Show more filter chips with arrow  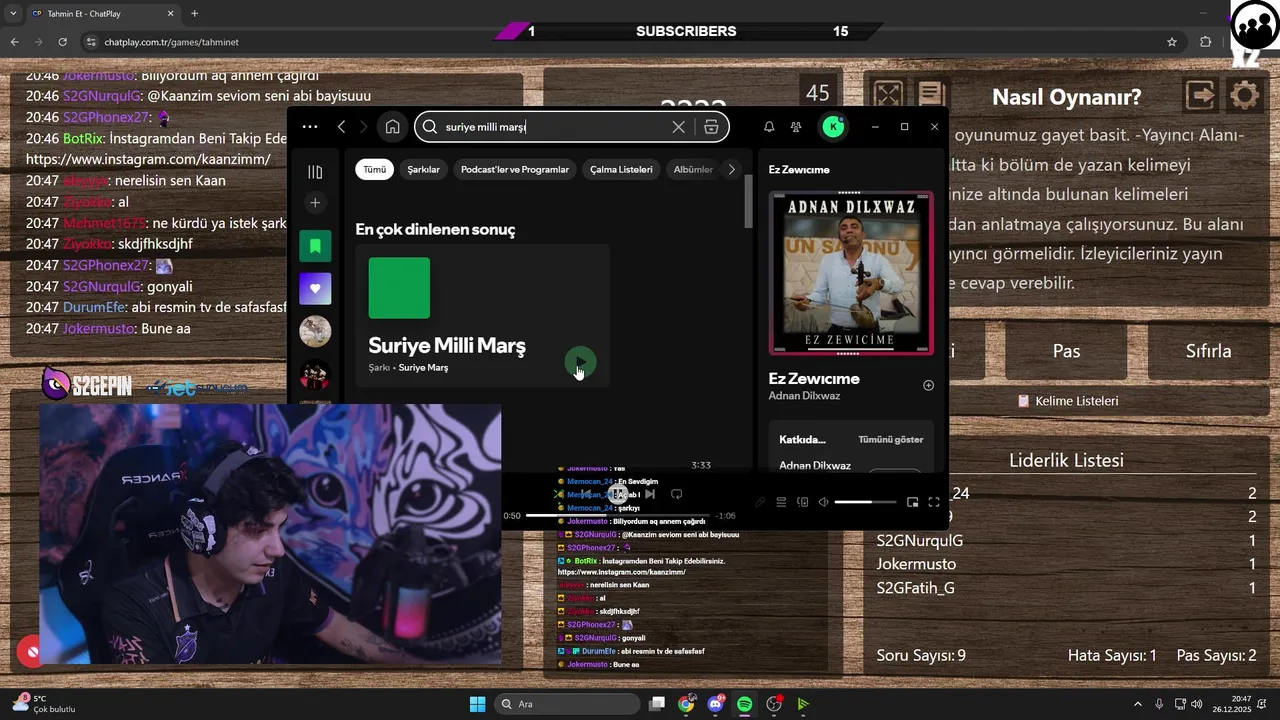coord(731,170)
